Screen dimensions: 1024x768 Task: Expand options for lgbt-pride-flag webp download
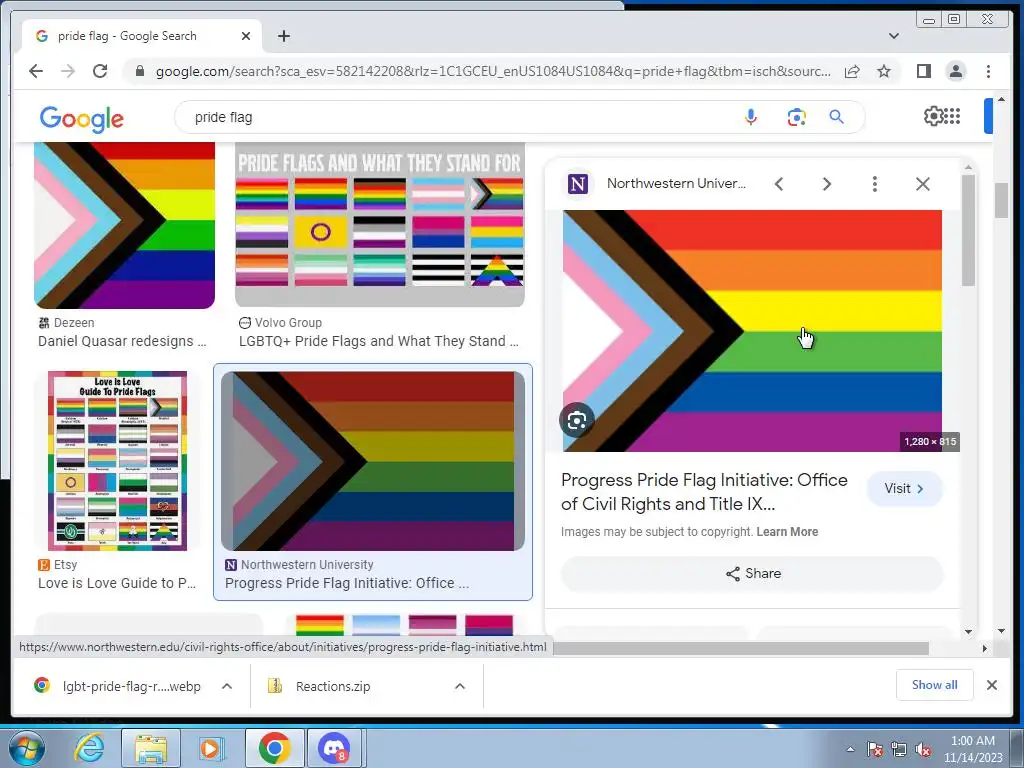click(227, 686)
